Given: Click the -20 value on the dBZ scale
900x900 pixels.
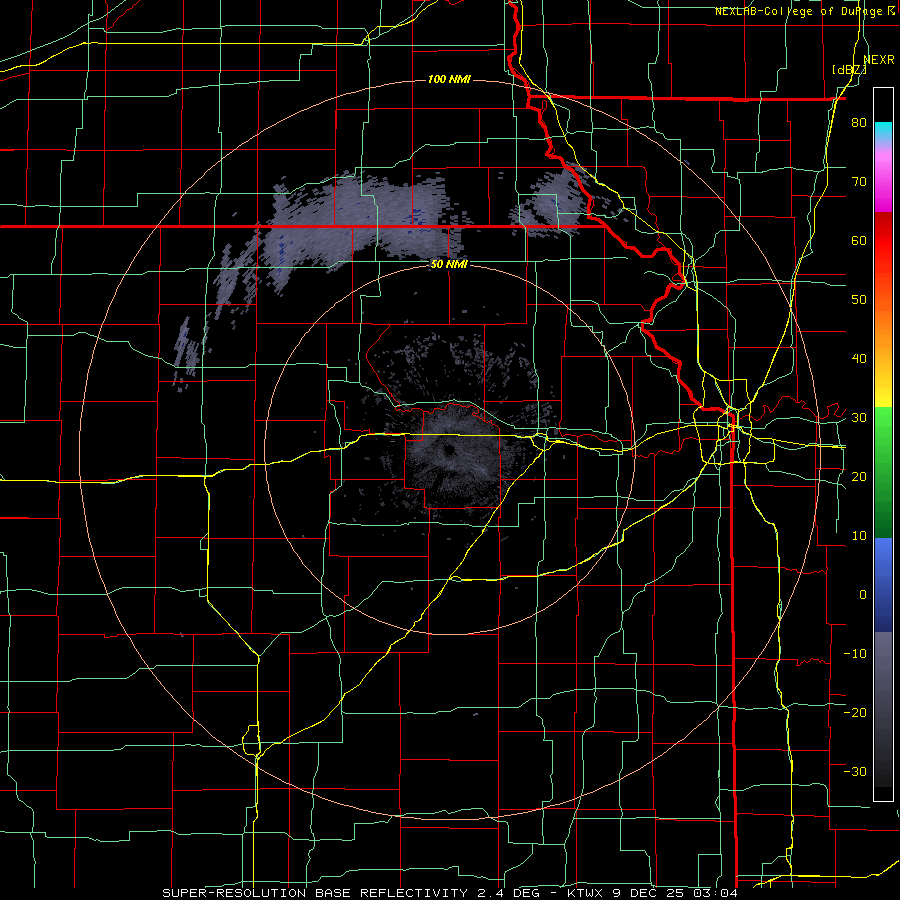Looking at the screenshot, I should [x=855, y=712].
